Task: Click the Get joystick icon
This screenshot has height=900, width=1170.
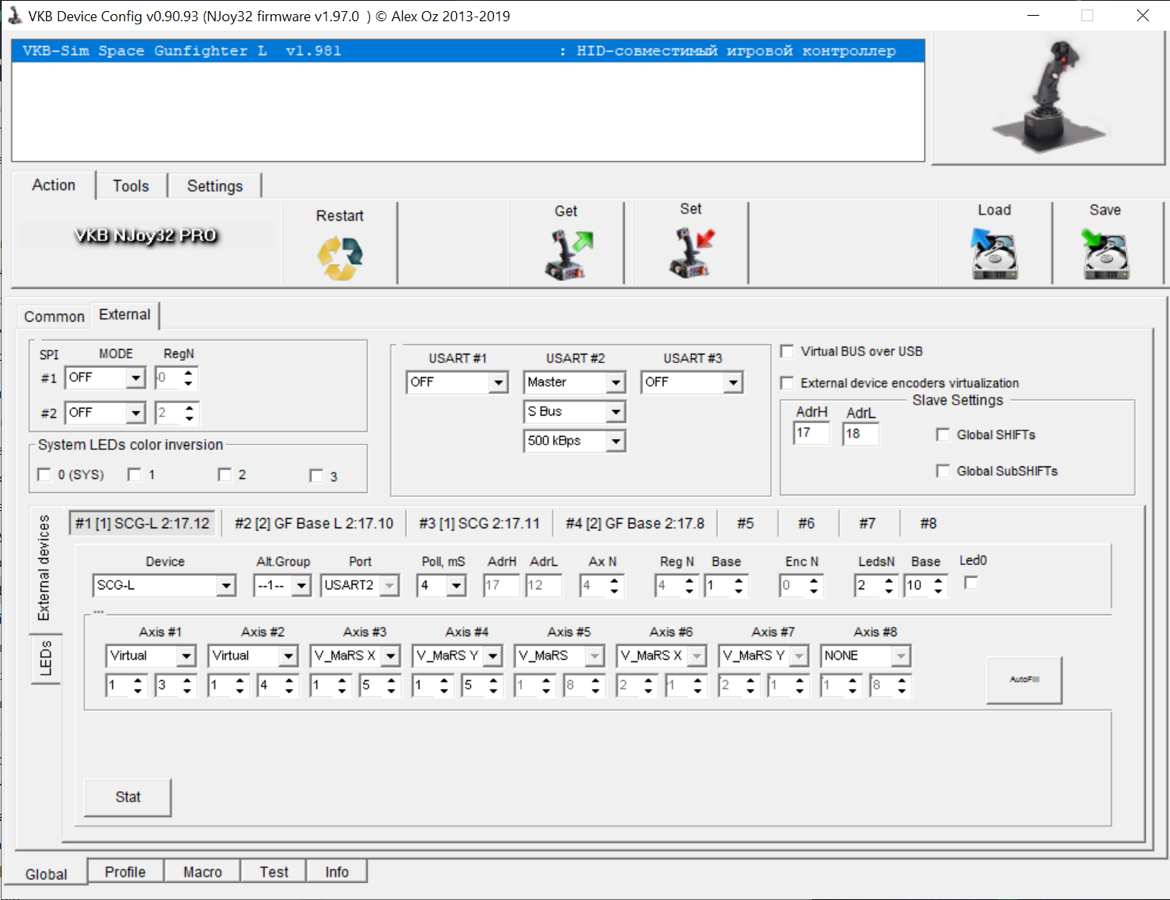Action: [569, 255]
